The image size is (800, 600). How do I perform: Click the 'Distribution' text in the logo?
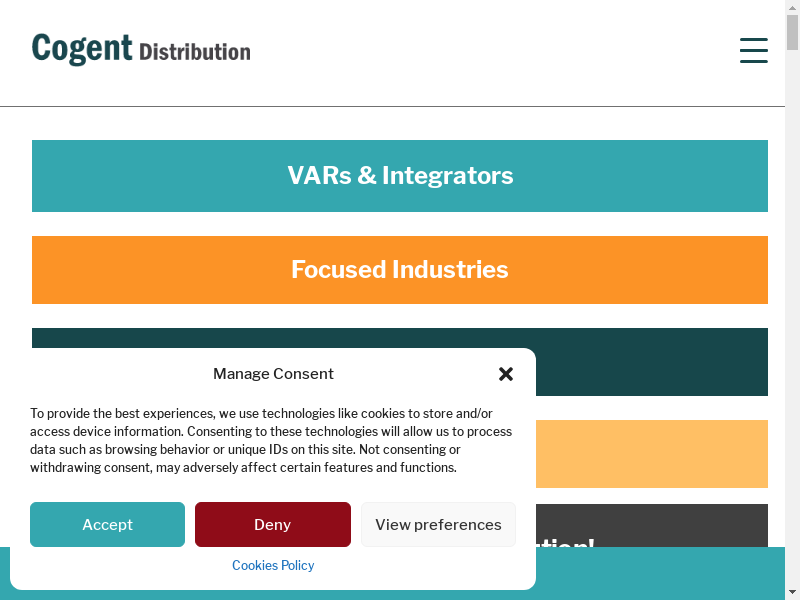click(x=195, y=52)
